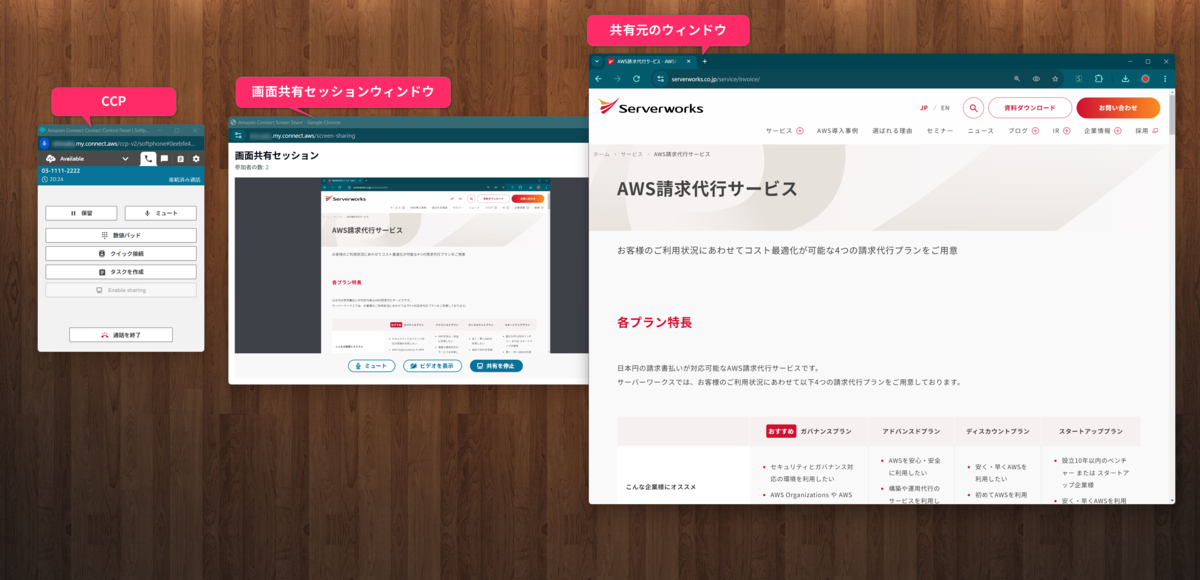Click the zoom magnifier icon in the address bar

tap(1017, 78)
